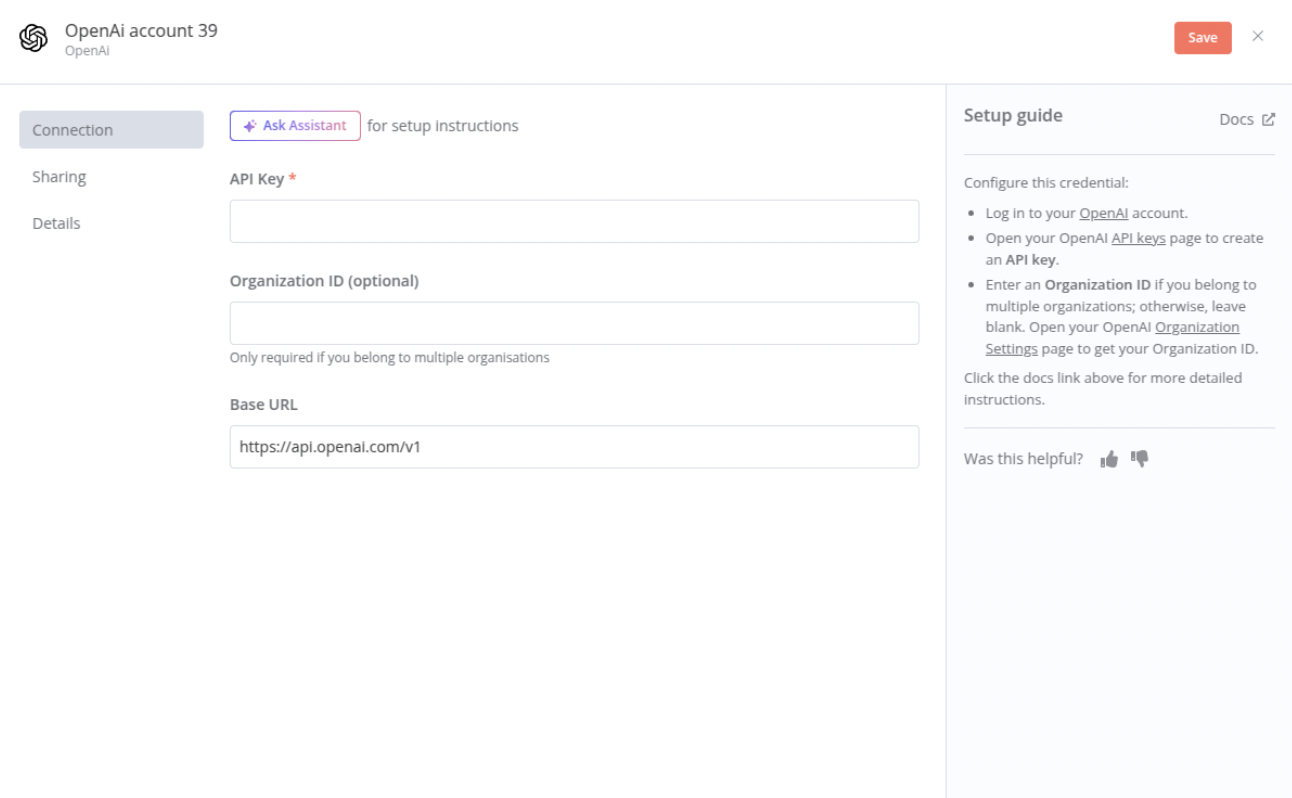Switch to the Details tab
This screenshot has height=798, width=1292.
click(x=57, y=223)
